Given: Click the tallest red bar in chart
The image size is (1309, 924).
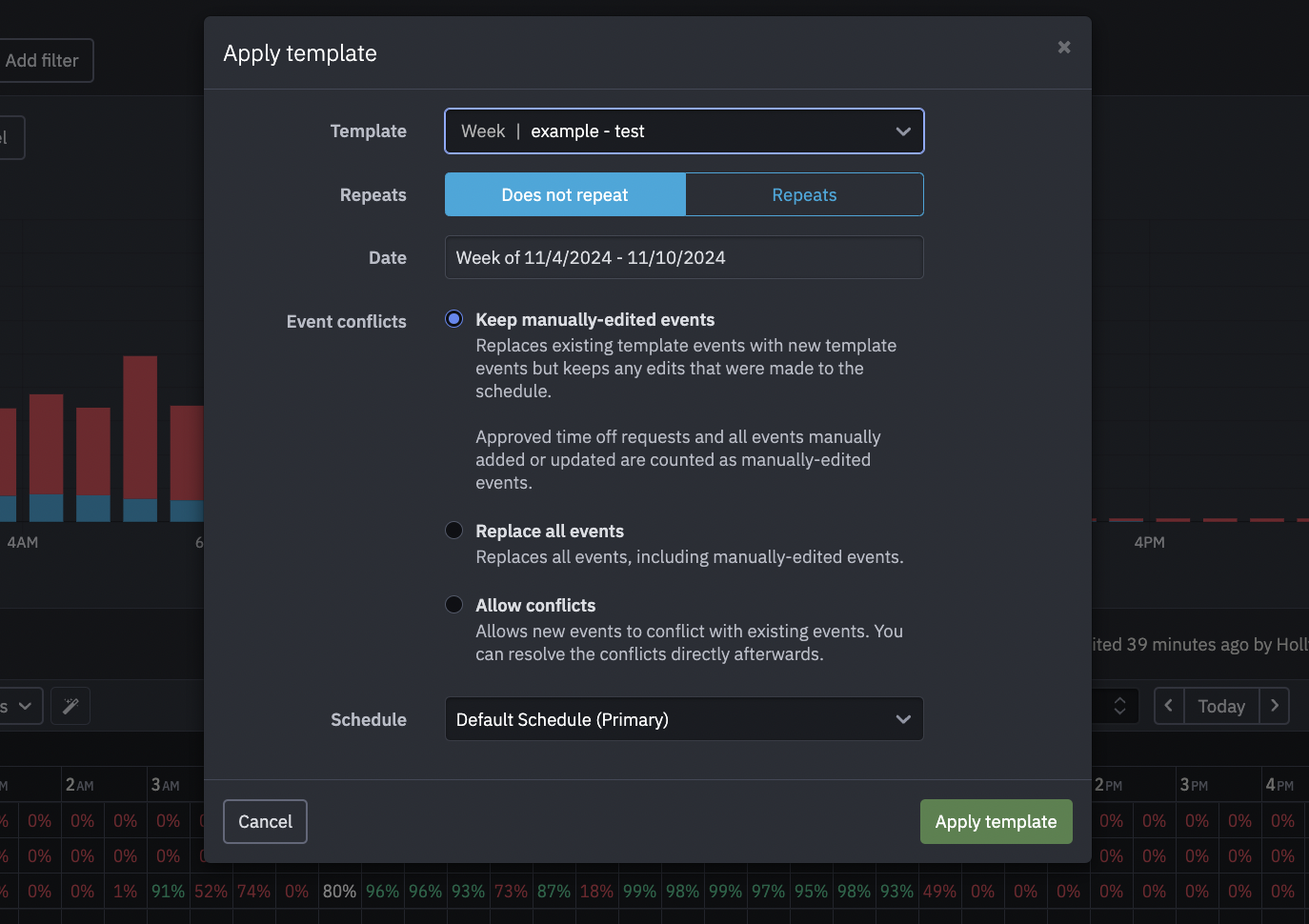Looking at the screenshot, I should pyautogui.click(x=140, y=427).
